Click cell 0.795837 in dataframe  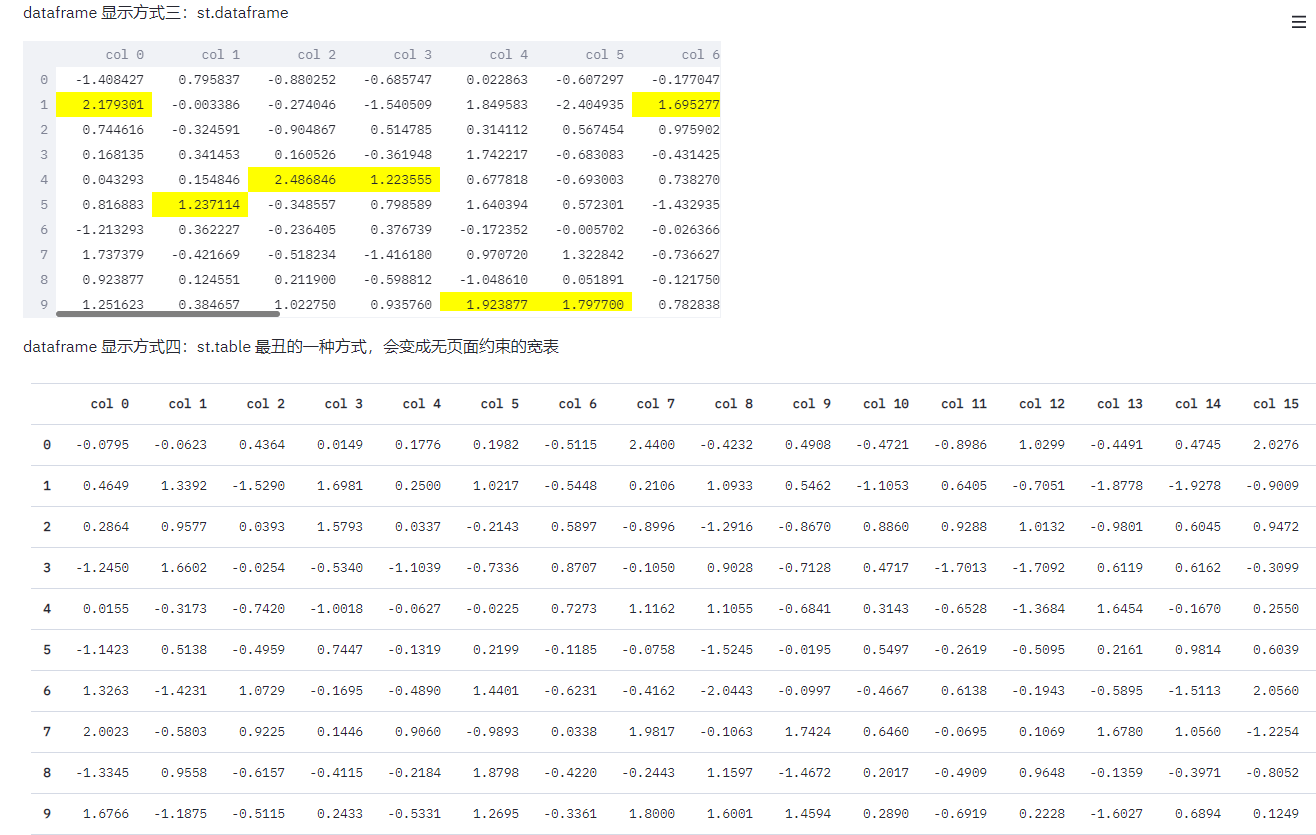pyautogui.click(x=200, y=79)
